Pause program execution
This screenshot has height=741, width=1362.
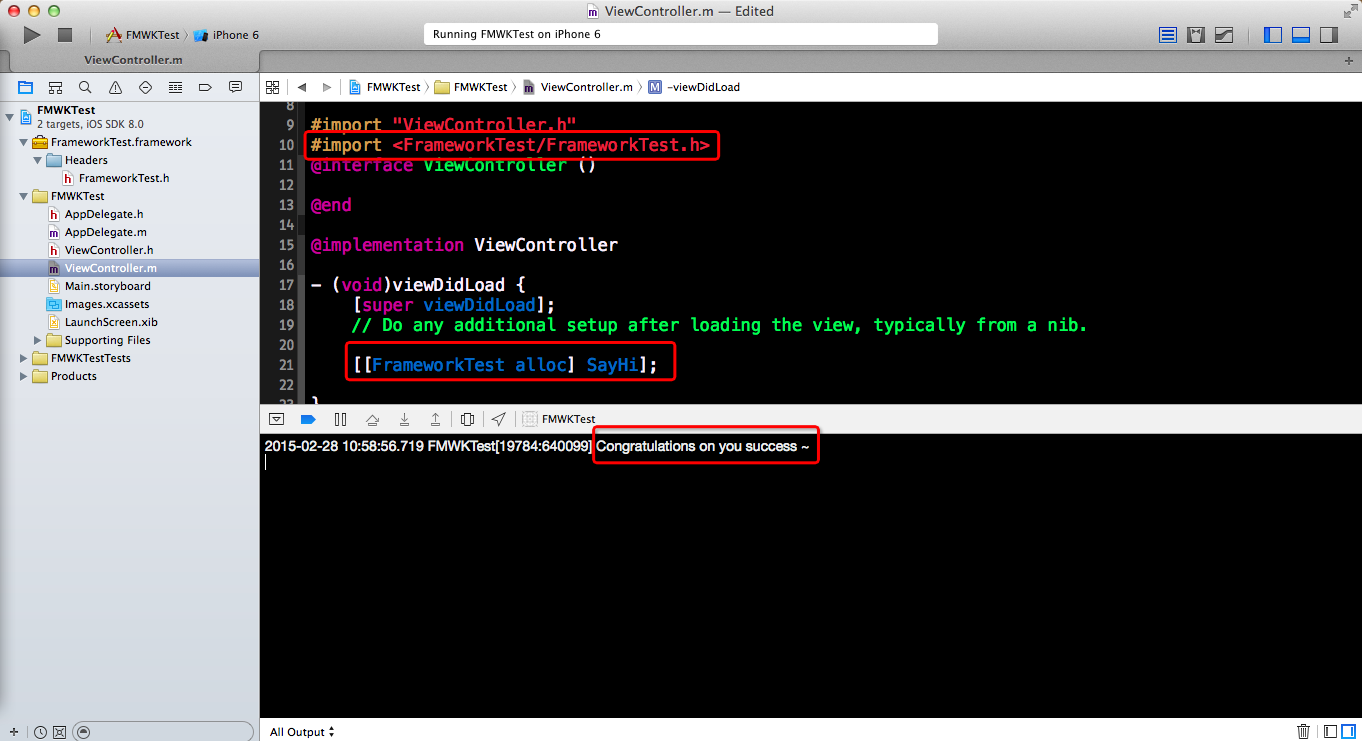(340, 419)
